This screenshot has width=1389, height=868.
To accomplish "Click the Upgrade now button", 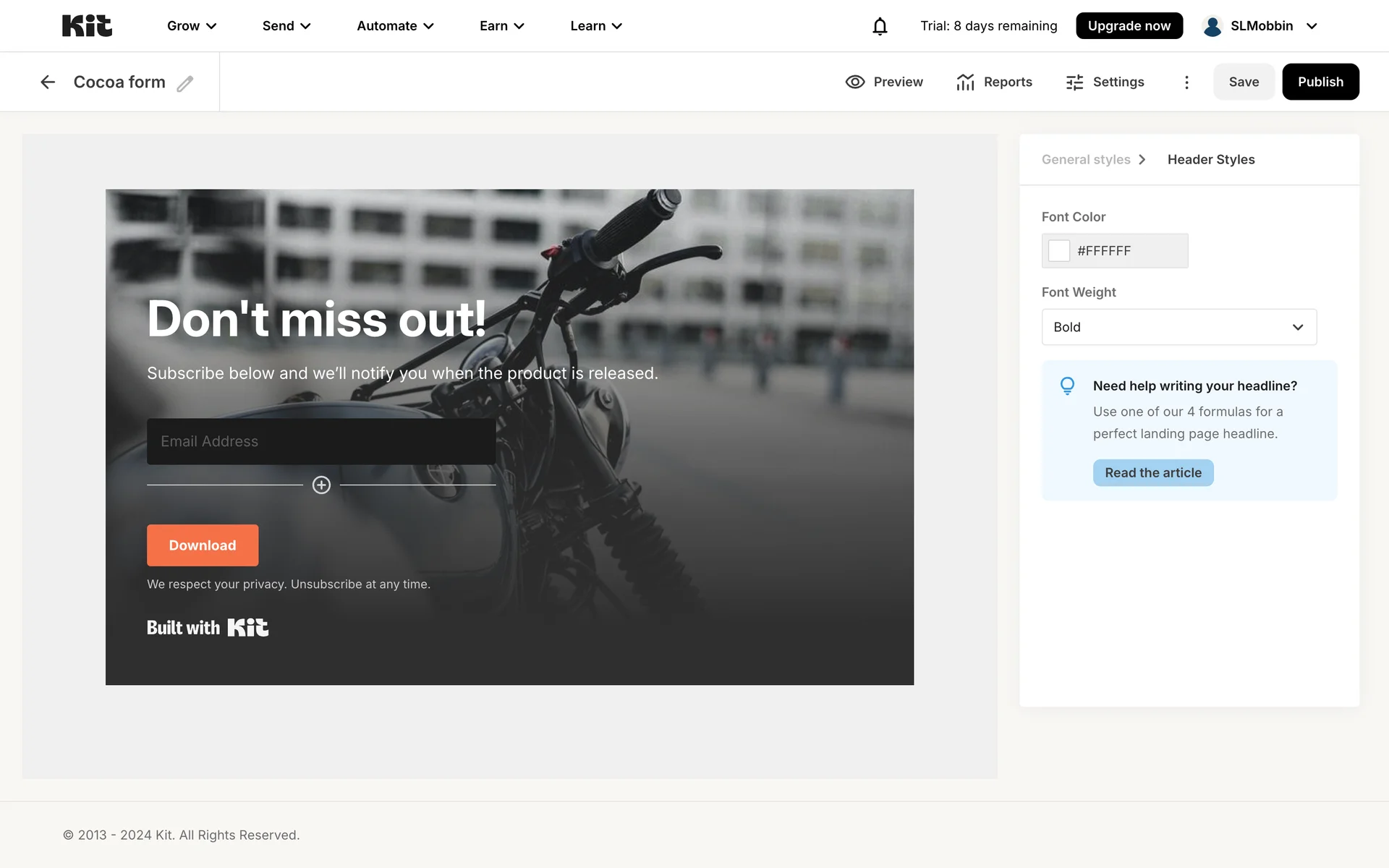I will [x=1129, y=26].
